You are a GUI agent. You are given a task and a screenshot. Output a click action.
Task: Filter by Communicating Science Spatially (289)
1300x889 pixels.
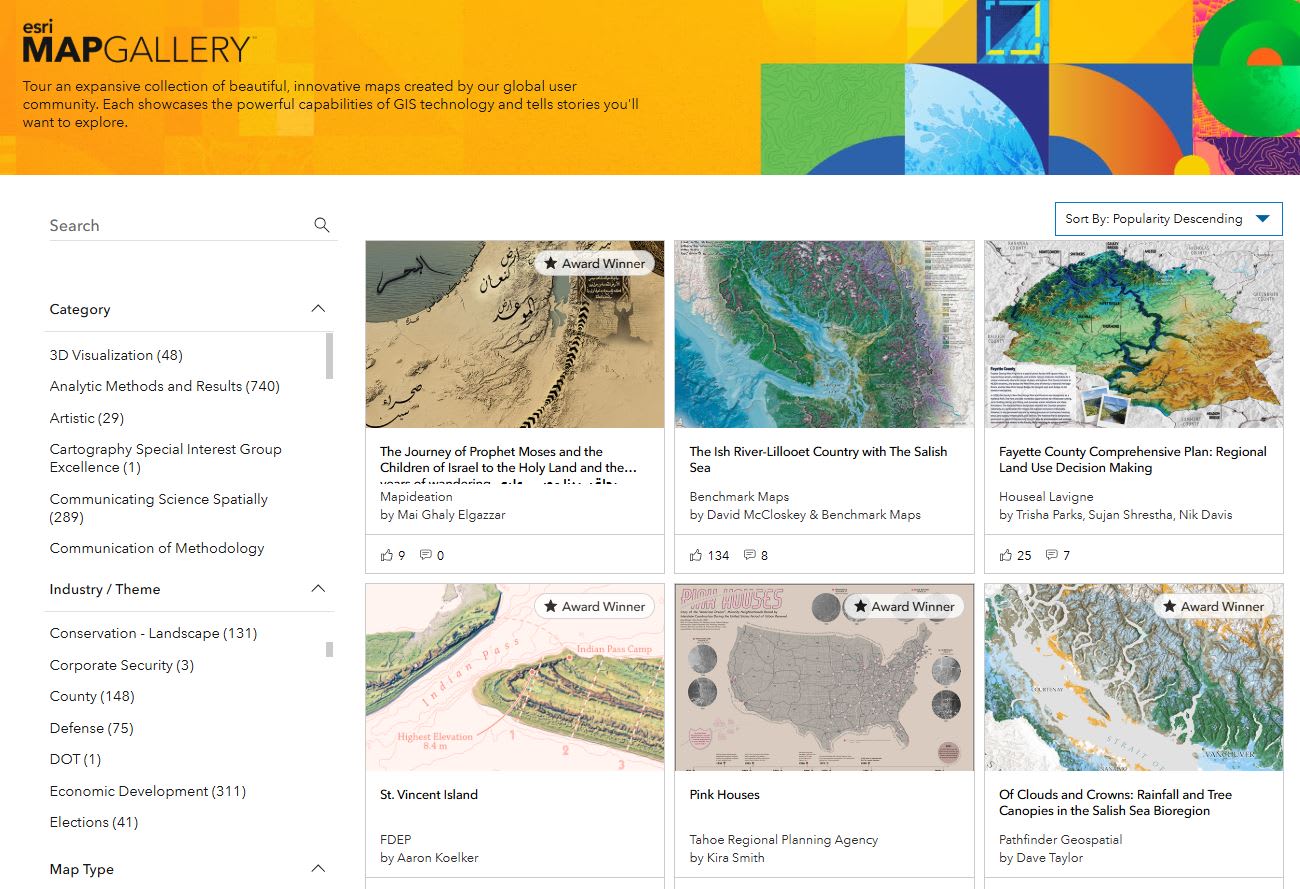[x=159, y=508]
